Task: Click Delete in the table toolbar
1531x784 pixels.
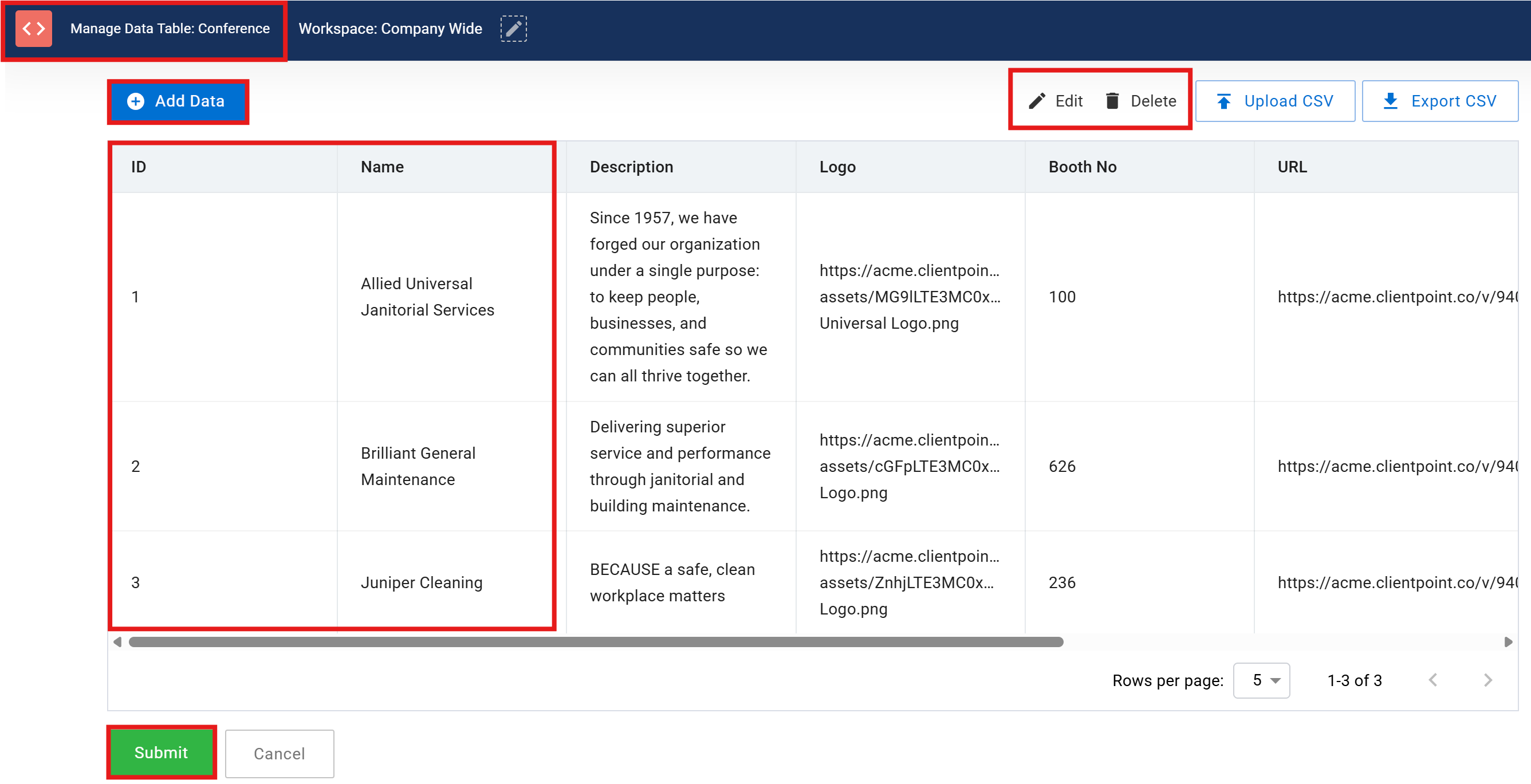Action: click(x=1140, y=101)
